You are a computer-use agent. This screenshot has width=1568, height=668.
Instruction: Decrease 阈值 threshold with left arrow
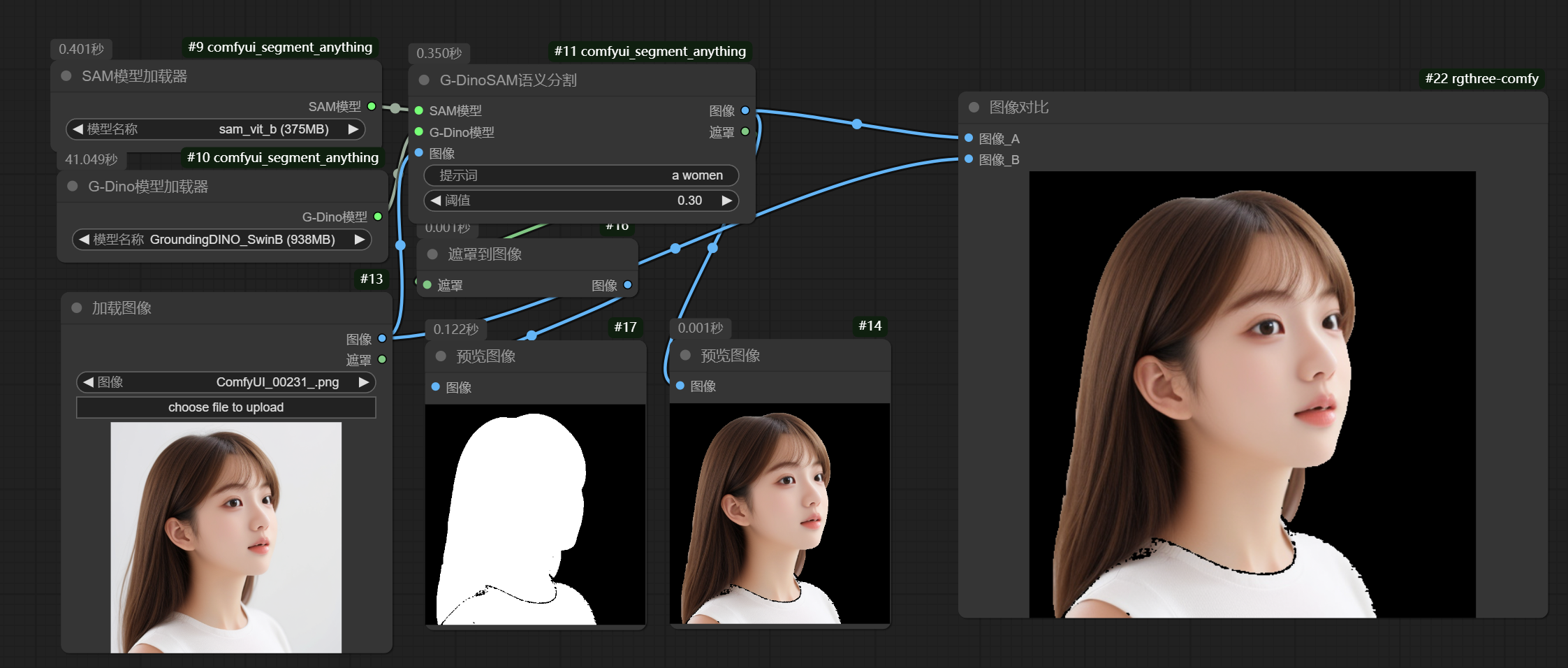coord(436,201)
